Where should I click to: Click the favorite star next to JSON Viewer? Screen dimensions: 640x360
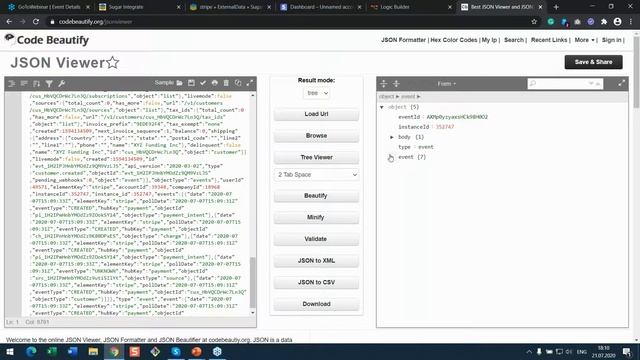113,62
